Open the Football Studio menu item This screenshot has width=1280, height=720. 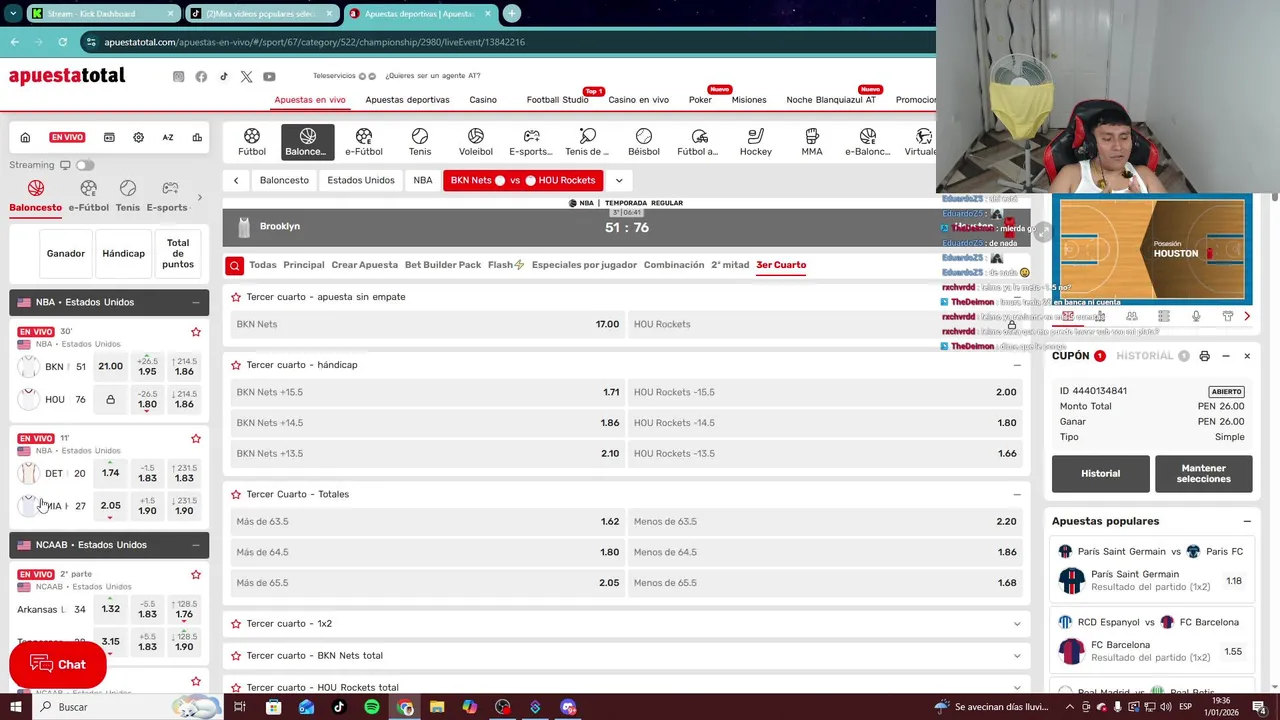[557, 100]
